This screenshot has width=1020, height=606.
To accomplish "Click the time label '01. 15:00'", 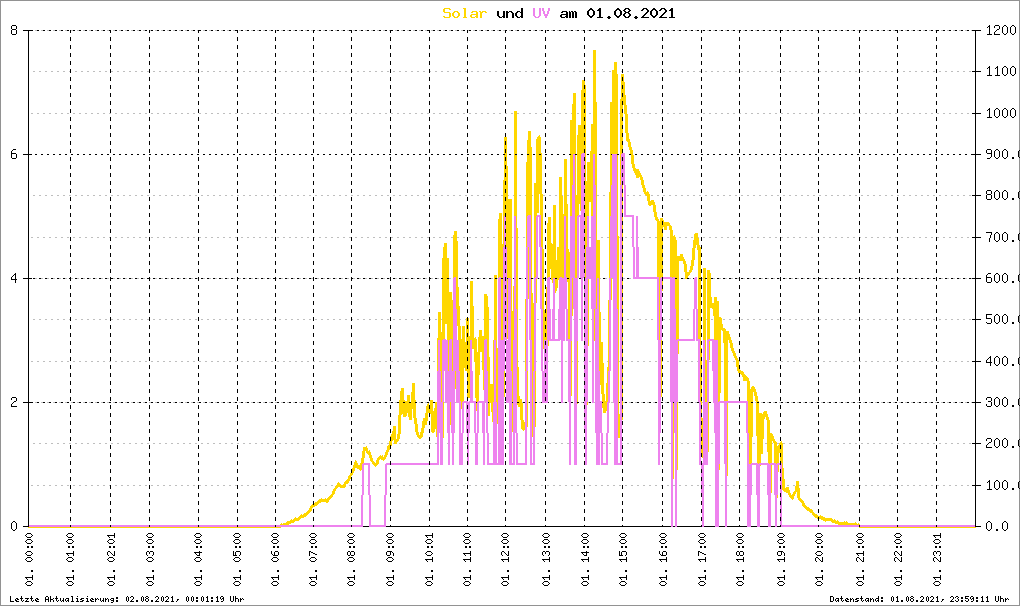I will pyautogui.click(x=623, y=559).
